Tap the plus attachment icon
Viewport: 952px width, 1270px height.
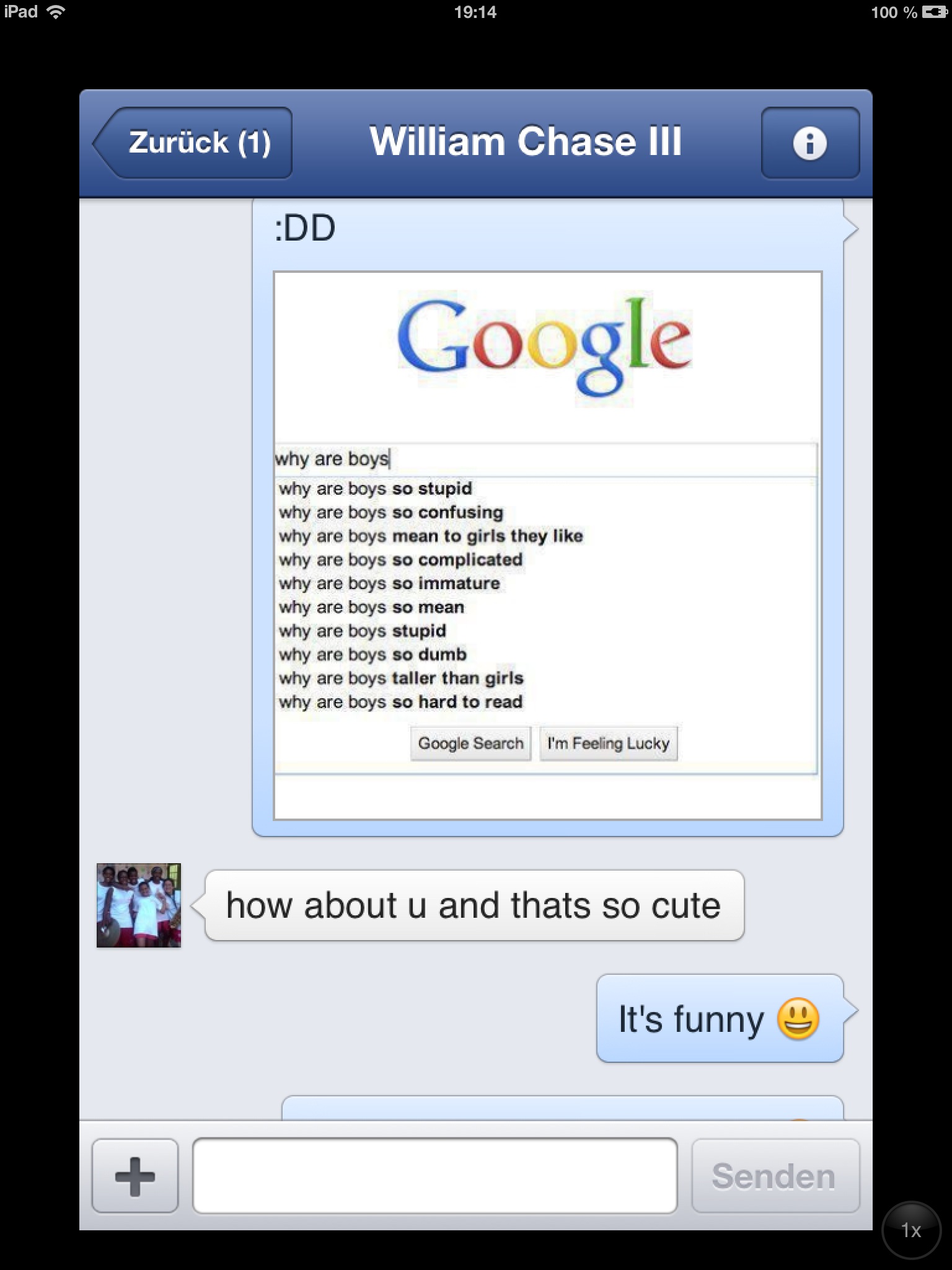pyautogui.click(x=135, y=1176)
